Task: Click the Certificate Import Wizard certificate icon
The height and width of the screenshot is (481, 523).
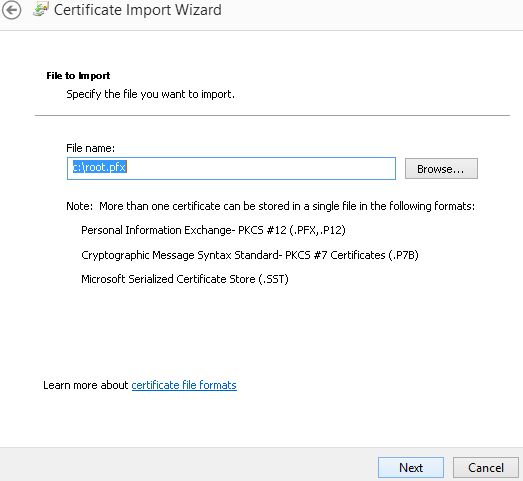Action: click(41, 9)
